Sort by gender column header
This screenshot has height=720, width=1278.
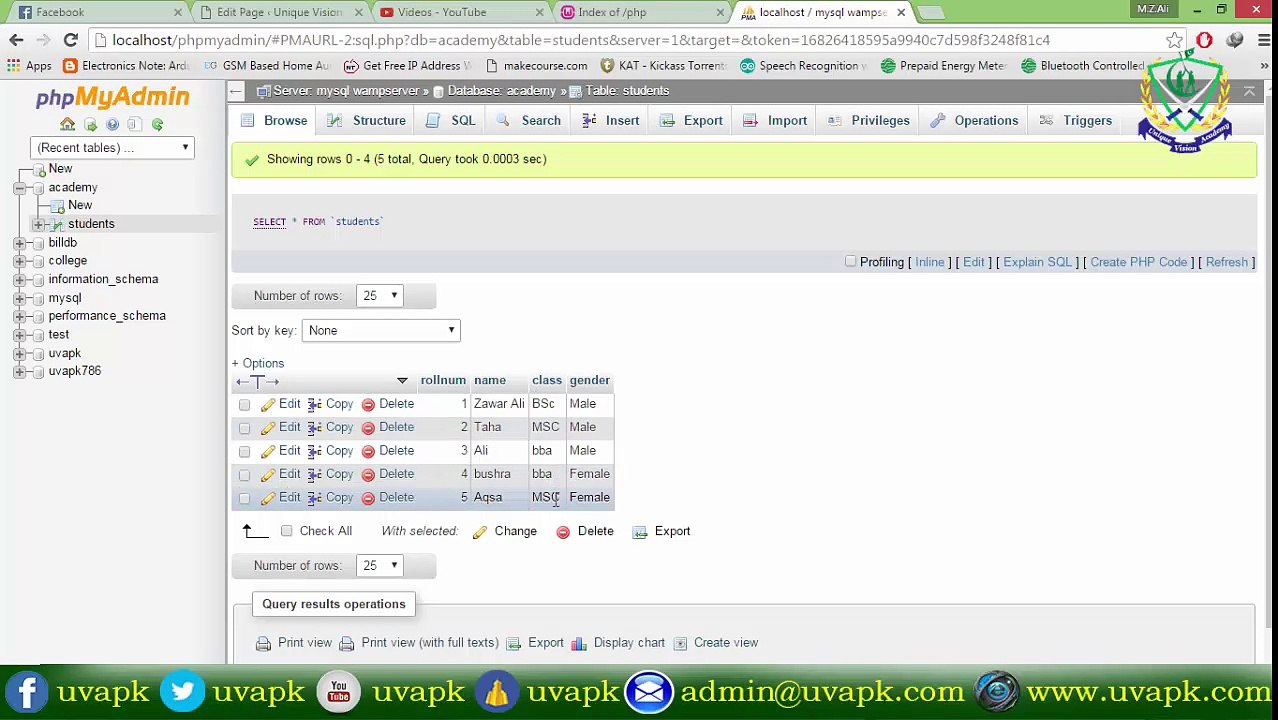click(589, 381)
